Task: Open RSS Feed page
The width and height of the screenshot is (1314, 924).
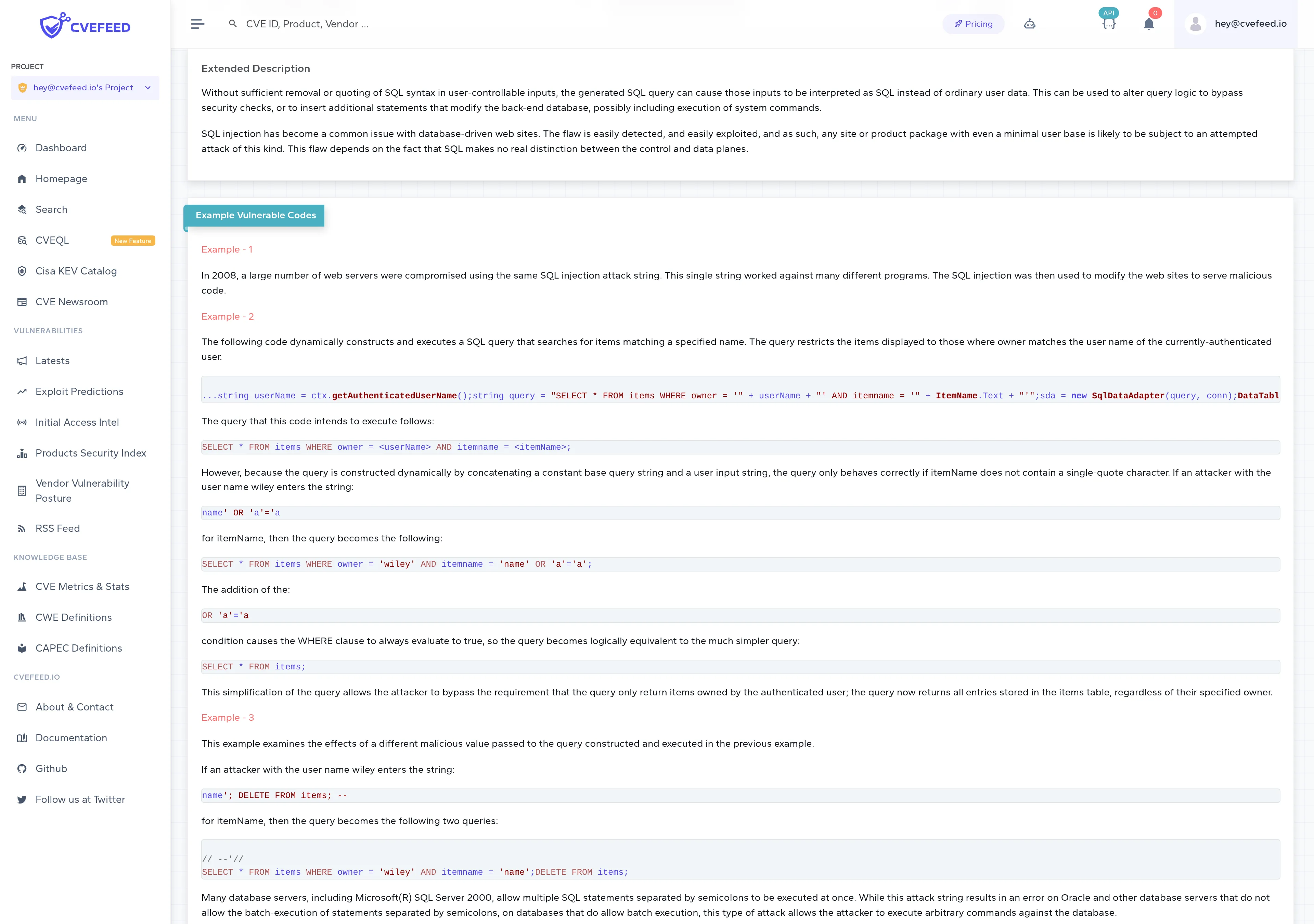Action: [58, 528]
